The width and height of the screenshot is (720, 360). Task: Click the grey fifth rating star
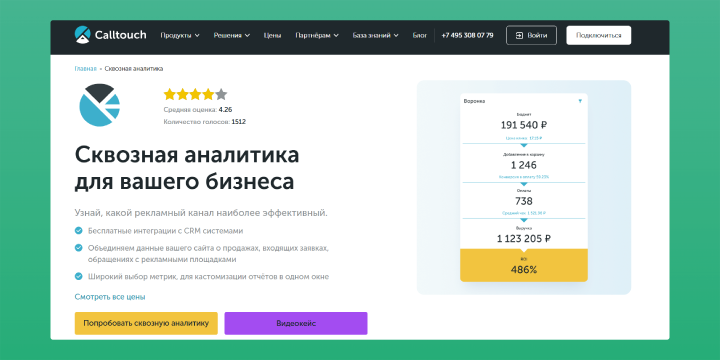pos(221,95)
